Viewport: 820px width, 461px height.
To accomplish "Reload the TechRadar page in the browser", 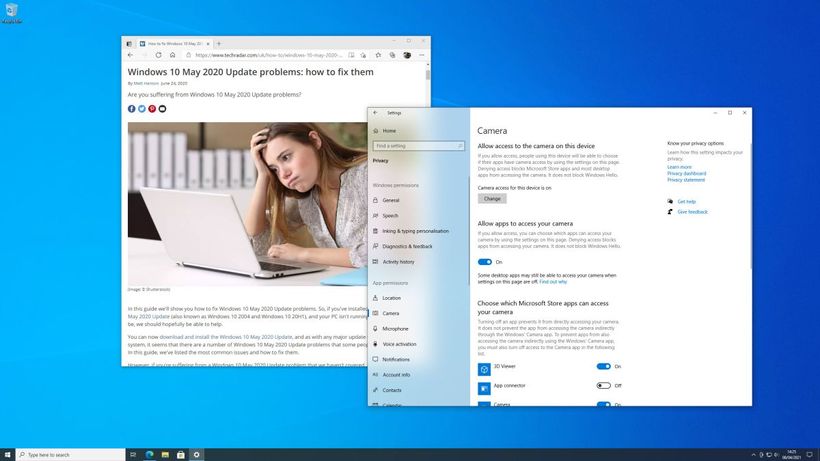I will point(158,55).
